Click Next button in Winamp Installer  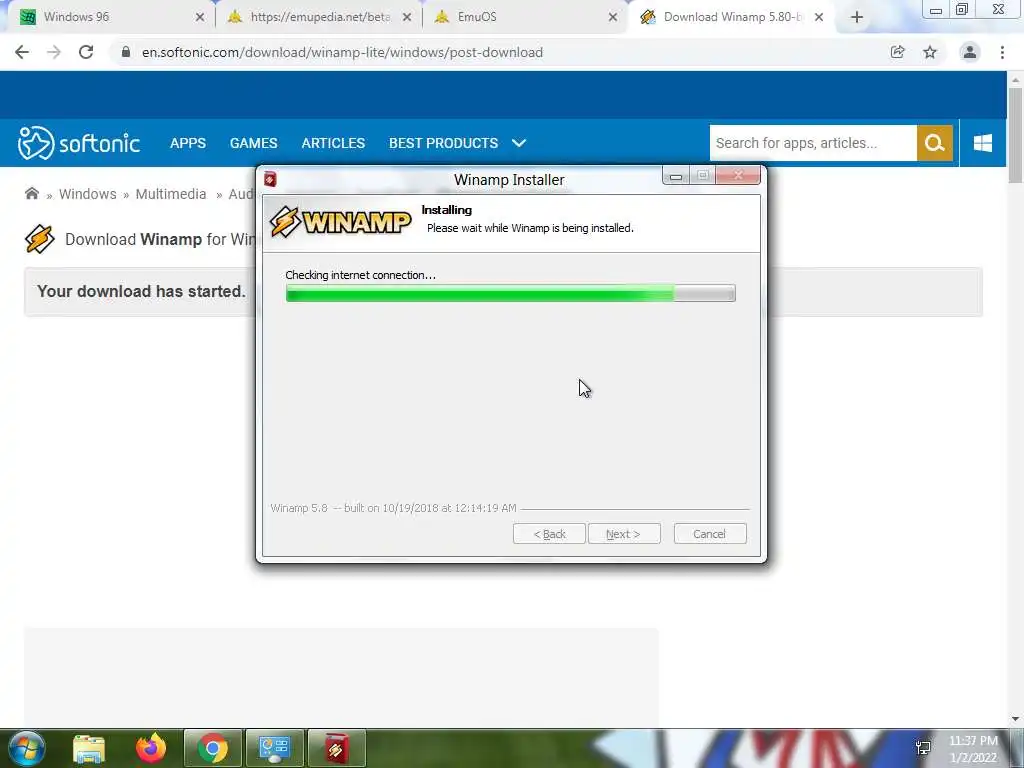[624, 534]
